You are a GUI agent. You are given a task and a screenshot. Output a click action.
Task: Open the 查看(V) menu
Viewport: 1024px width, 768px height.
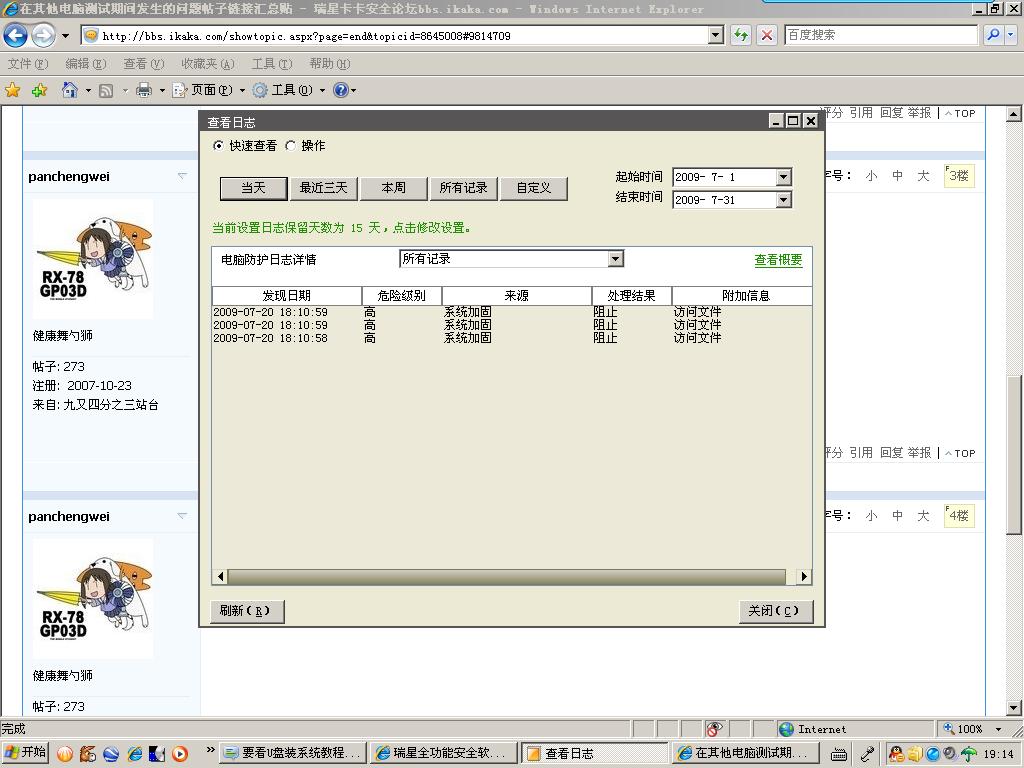tap(144, 64)
